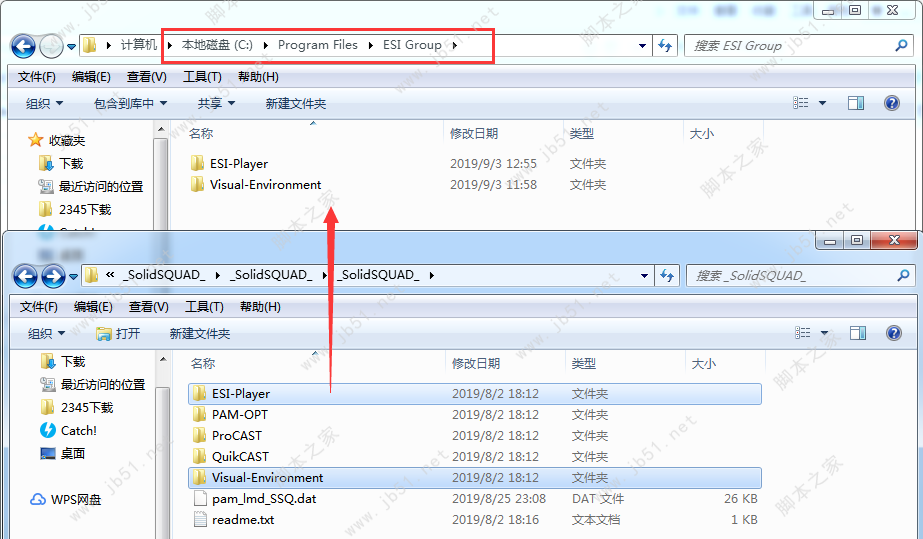Screen dimensions: 923x539
Task: Change view icon in ESI Group window
Action: pyautogui.click(x=801, y=103)
